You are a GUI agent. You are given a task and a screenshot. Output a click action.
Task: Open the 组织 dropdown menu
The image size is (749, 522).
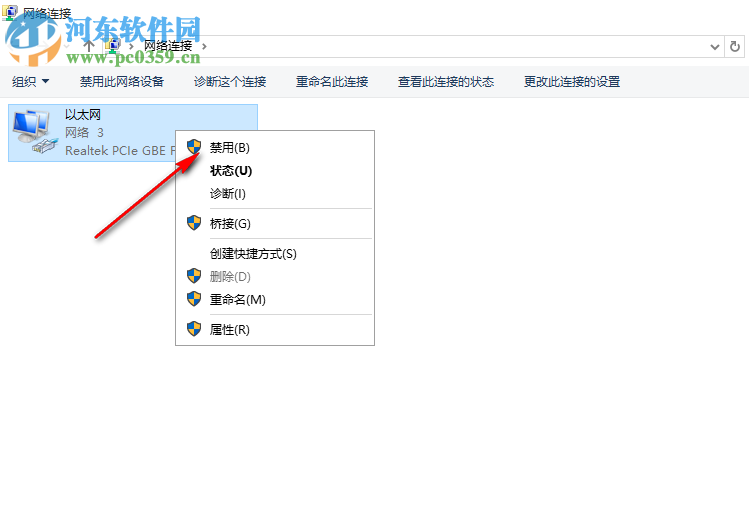tap(31, 82)
